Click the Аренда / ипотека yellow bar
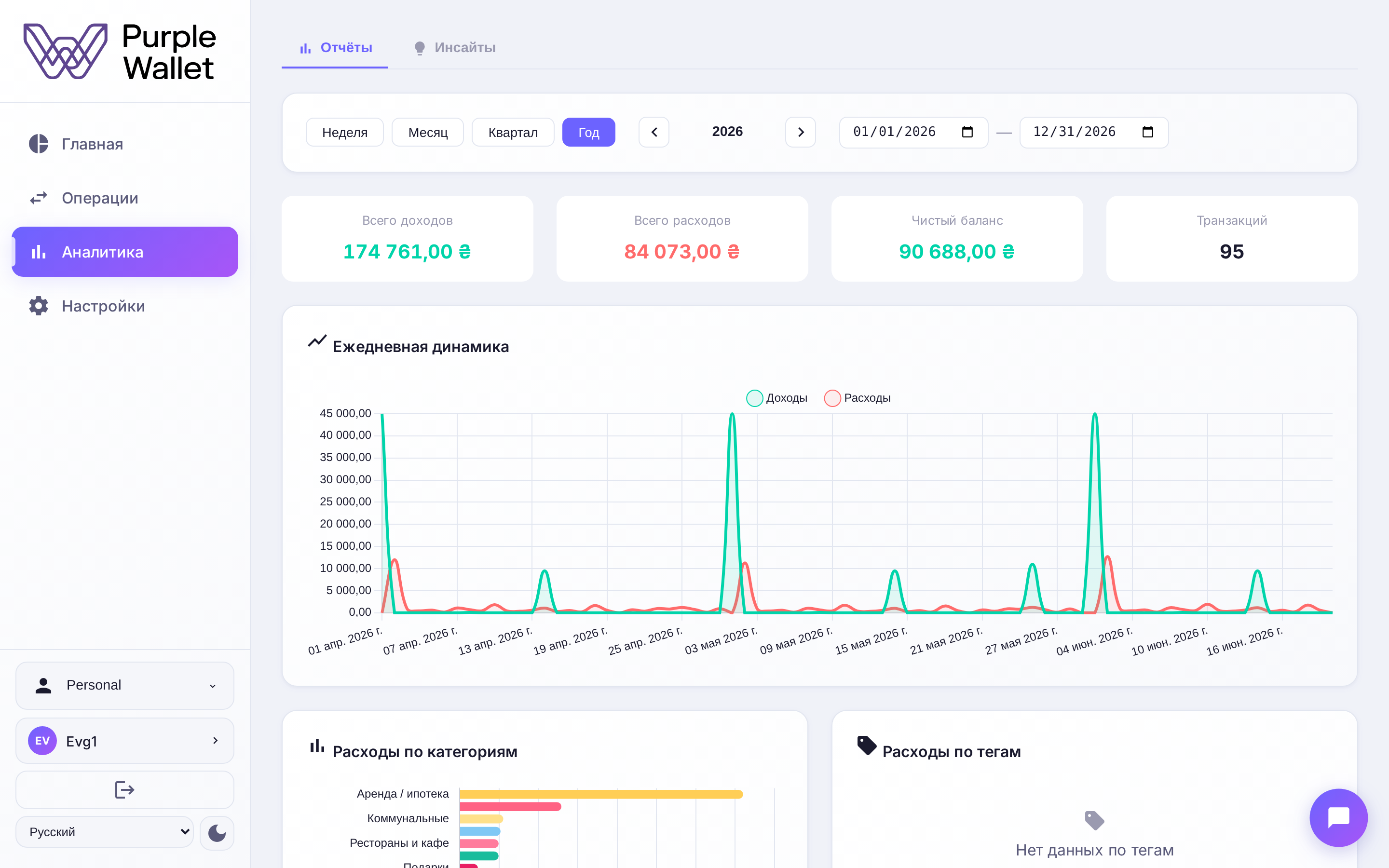This screenshot has width=1389, height=868. tap(601, 794)
